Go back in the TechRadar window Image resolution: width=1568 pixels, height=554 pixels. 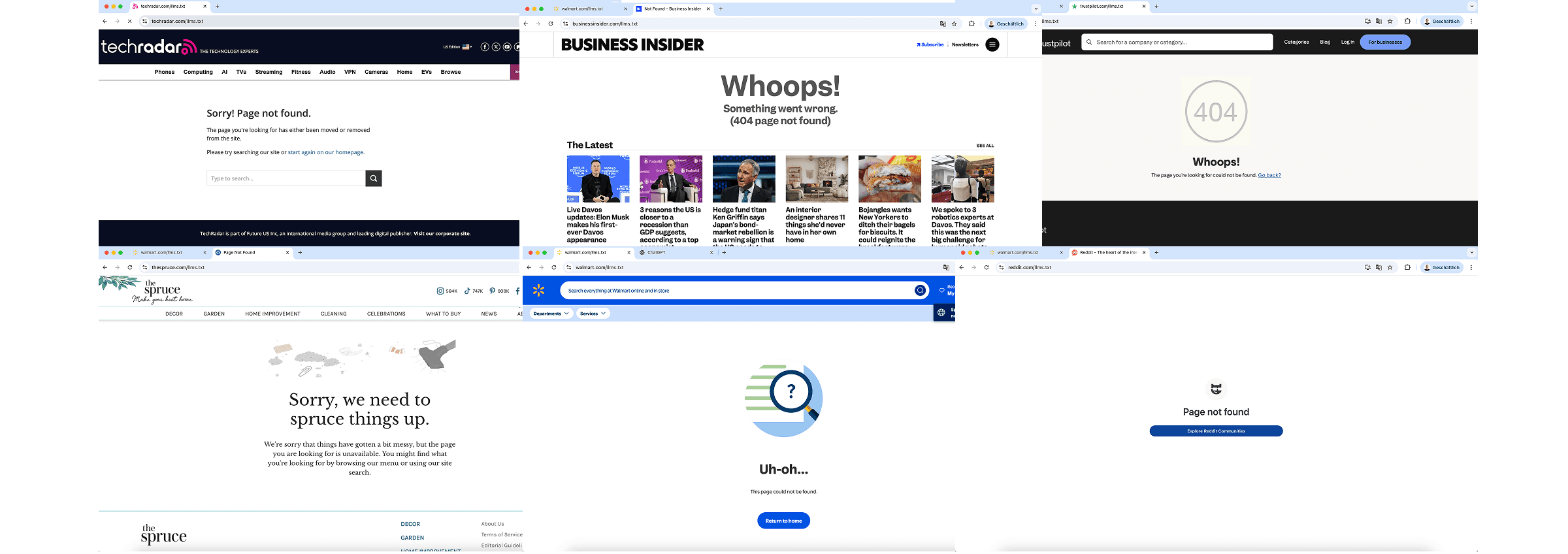click(x=105, y=21)
